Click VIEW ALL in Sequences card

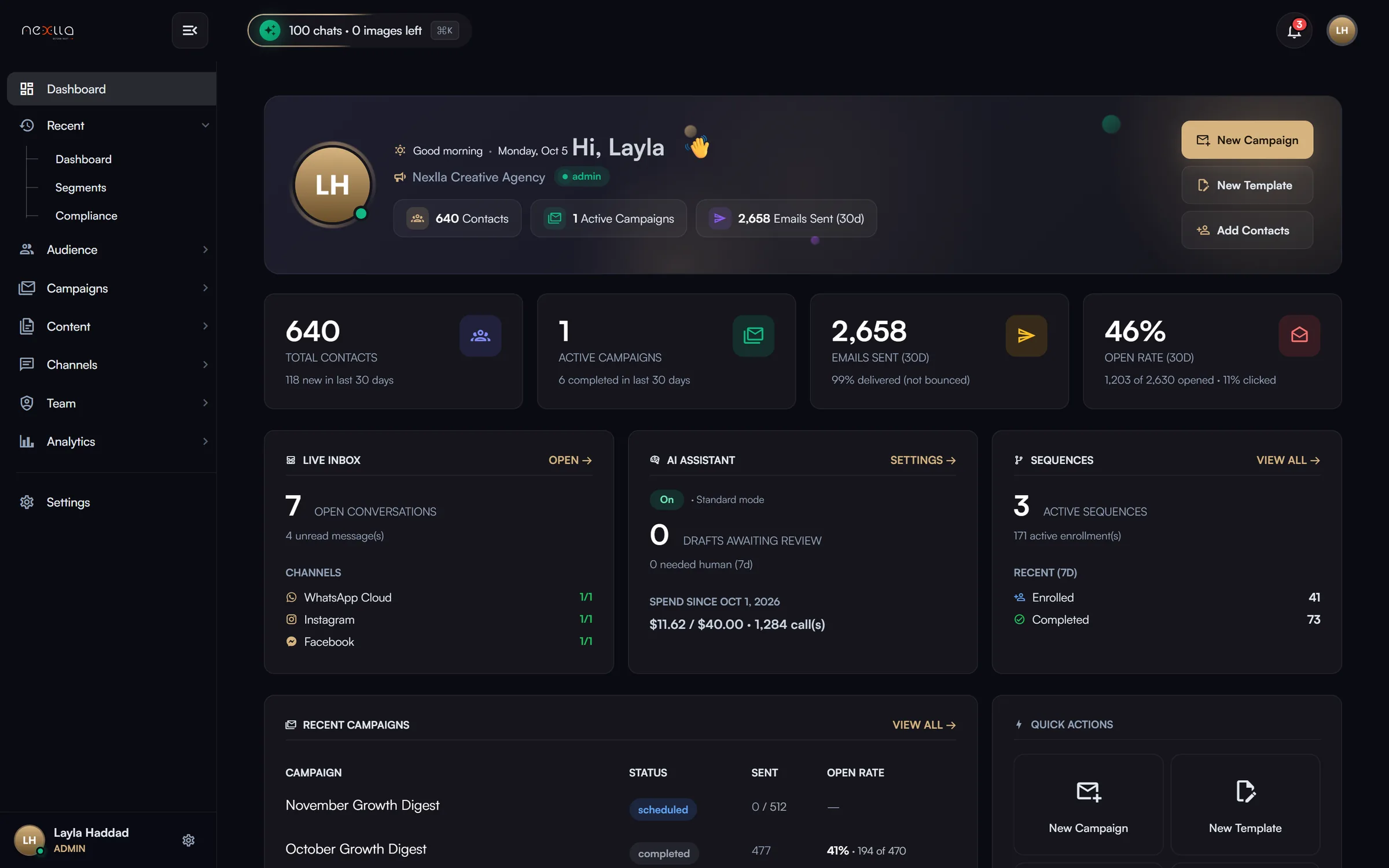[x=1288, y=460]
